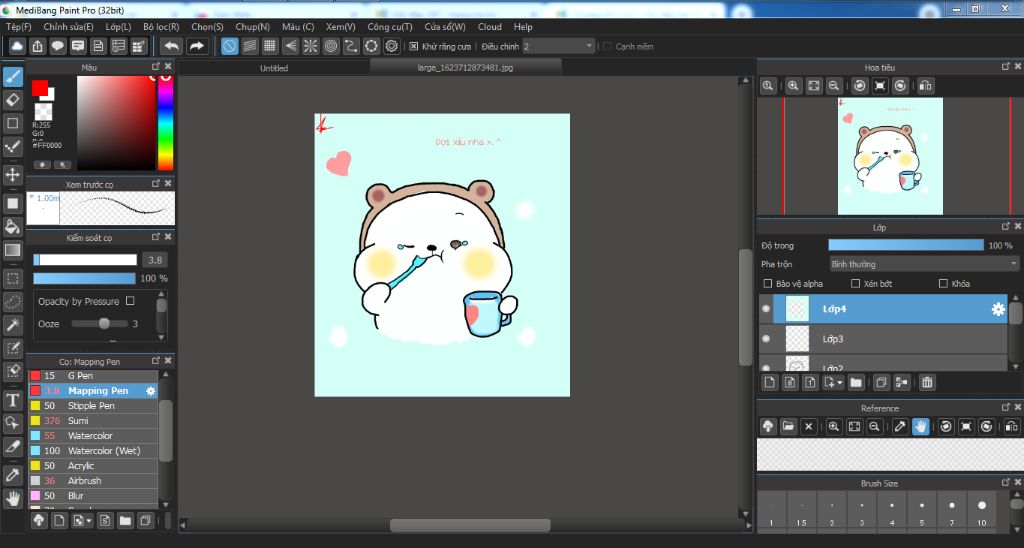
Task: Click the Redo arrow in toolbar
Action: click(x=196, y=46)
